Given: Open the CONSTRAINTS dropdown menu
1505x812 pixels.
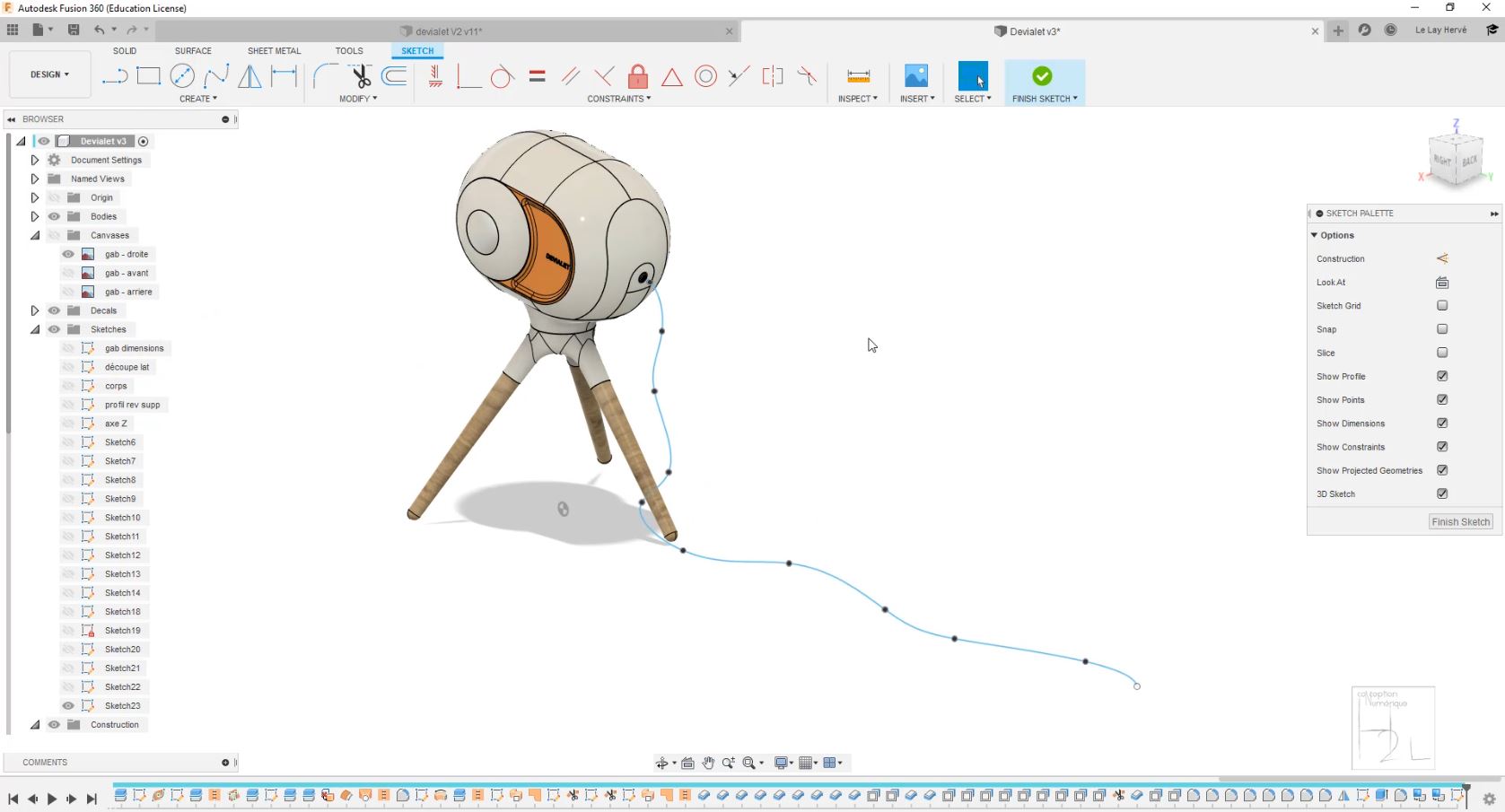Looking at the screenshot, I should point(619,99).
